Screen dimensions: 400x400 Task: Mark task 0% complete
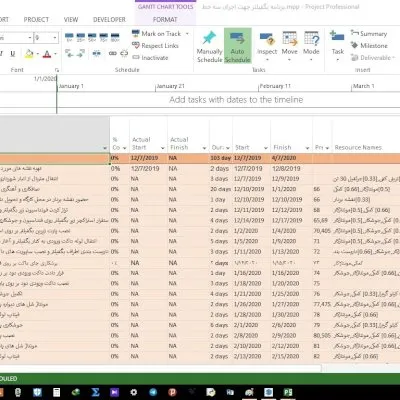click(69, 37)
